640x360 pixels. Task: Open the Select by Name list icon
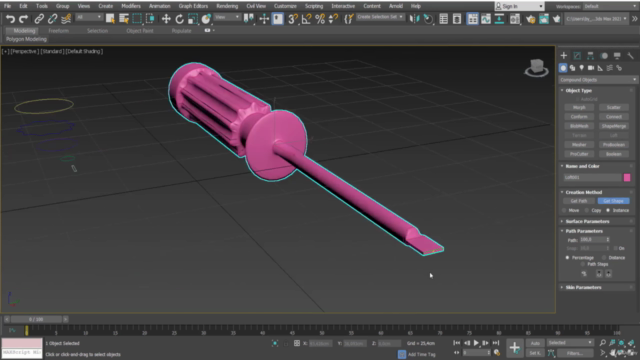pyautogui.click(x=124, y=19)
